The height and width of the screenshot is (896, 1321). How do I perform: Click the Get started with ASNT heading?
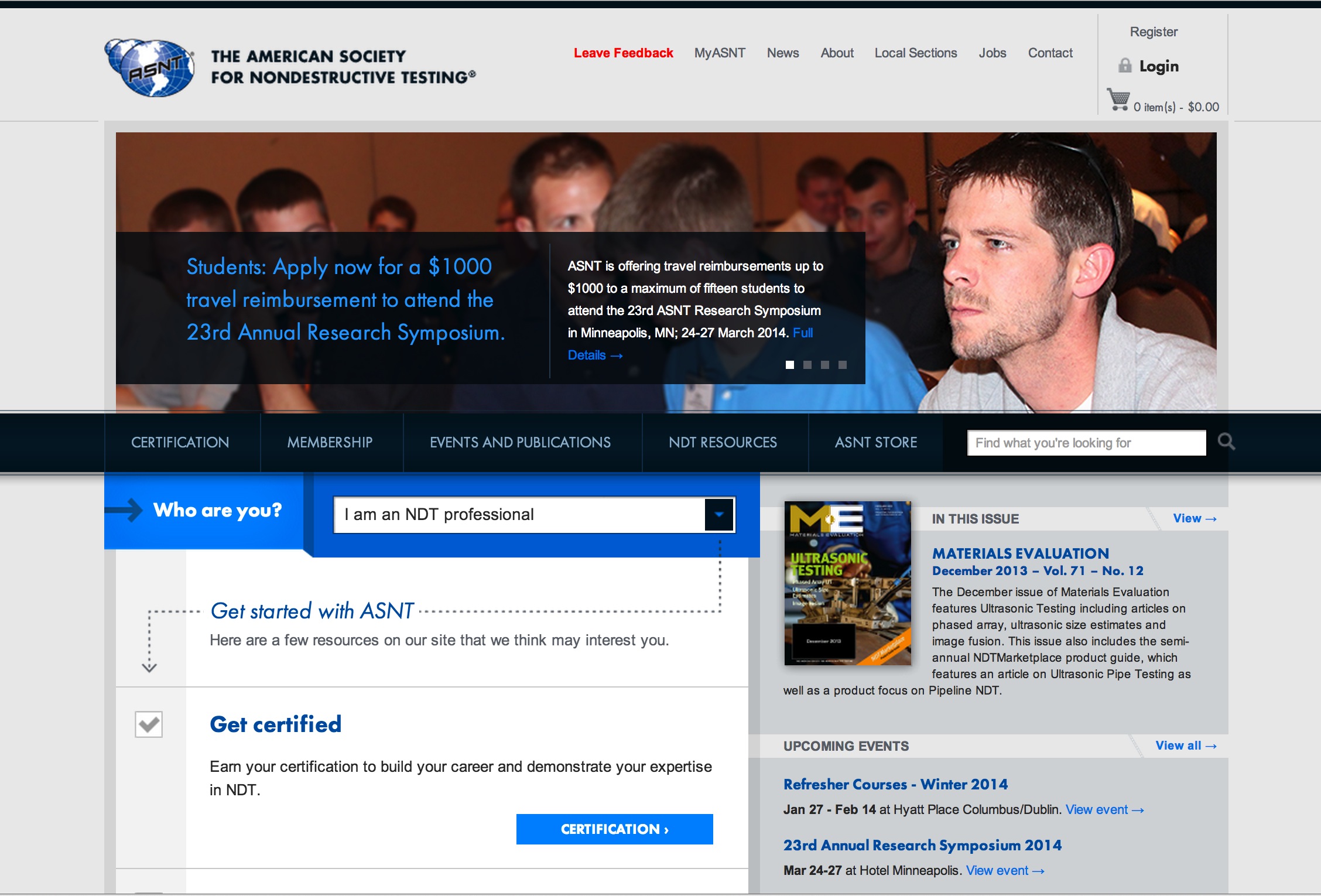pos(312,611)
